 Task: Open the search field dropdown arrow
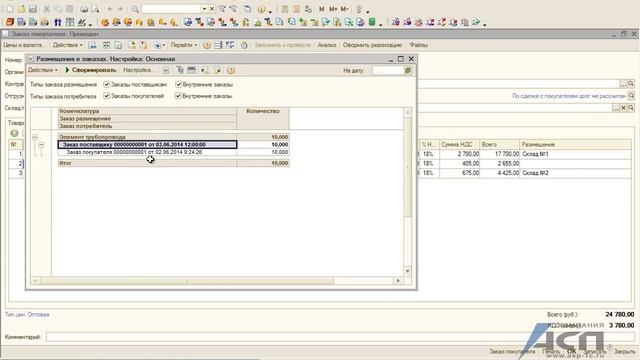204,9
